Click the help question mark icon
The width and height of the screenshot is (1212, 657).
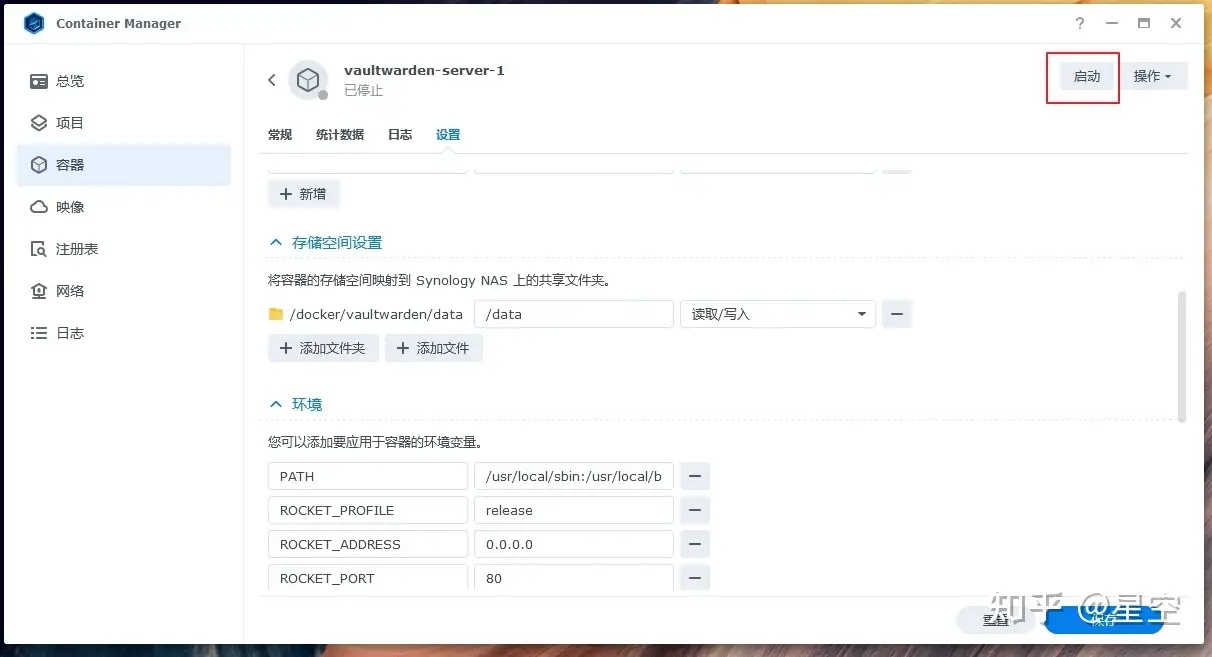(x=1080, y=24)
